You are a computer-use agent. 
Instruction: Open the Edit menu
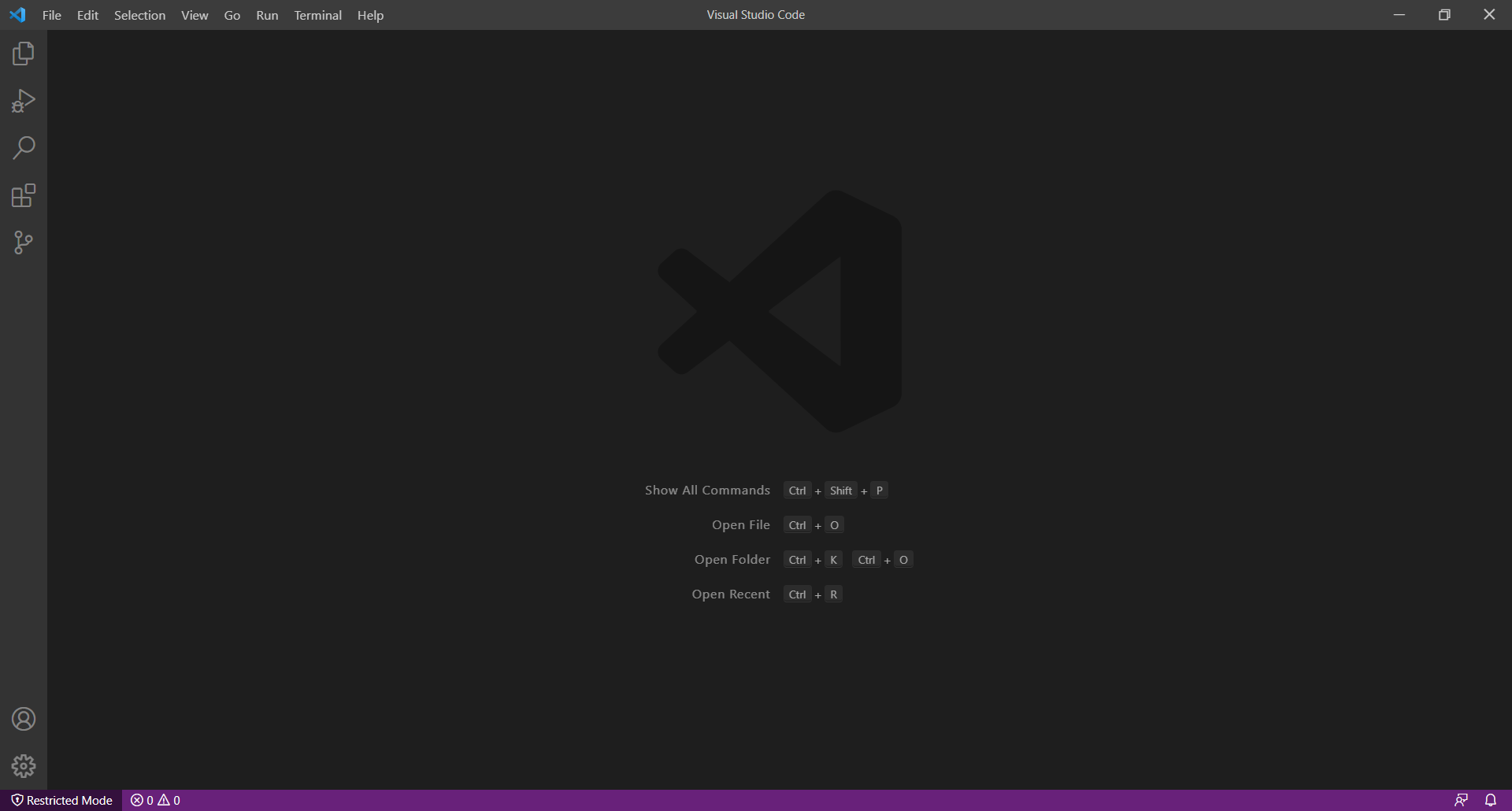pos(87,15)
